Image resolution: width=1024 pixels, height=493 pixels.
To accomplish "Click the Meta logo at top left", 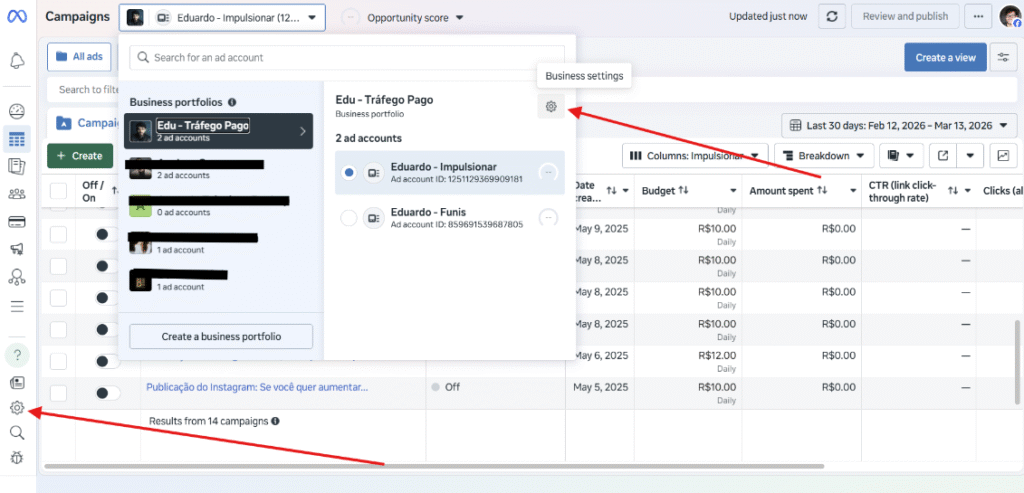I will click(x=18, y=17).
